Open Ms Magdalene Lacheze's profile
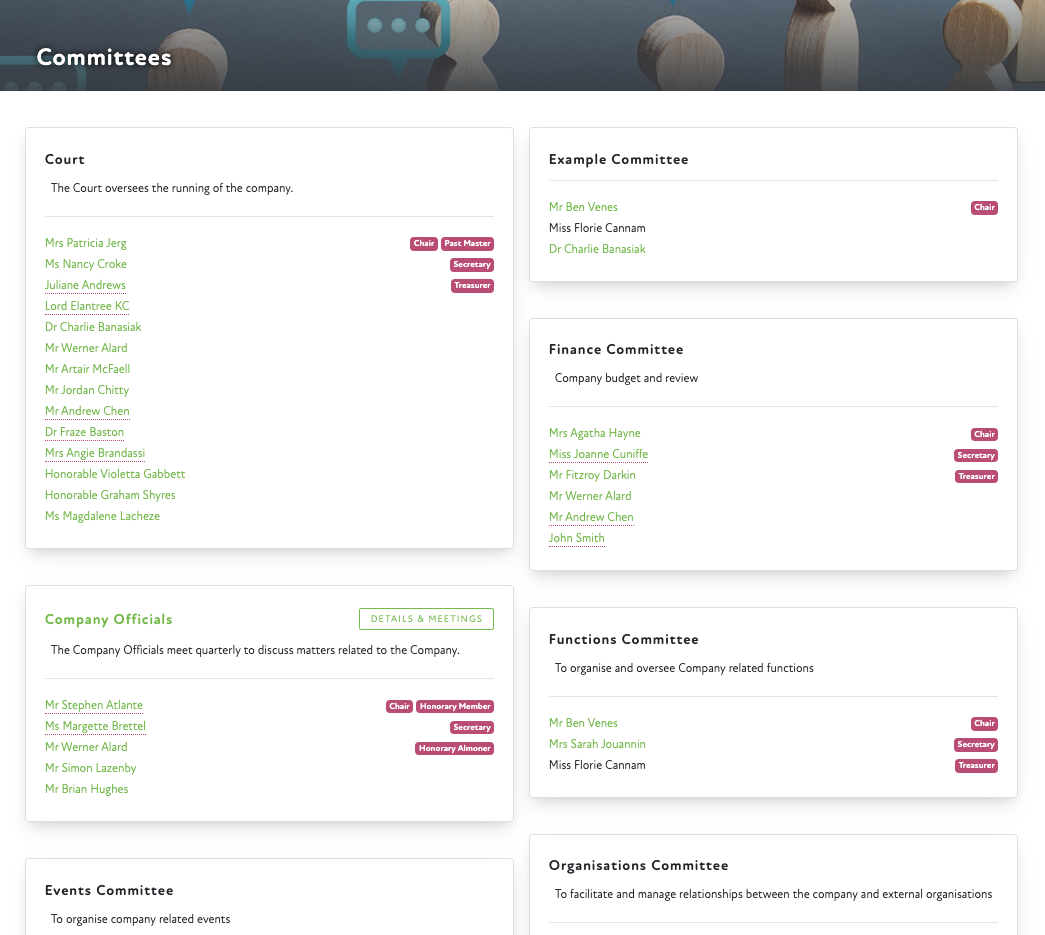The width and height of the screenshot is (1045, 935). (x=102, y=516)
